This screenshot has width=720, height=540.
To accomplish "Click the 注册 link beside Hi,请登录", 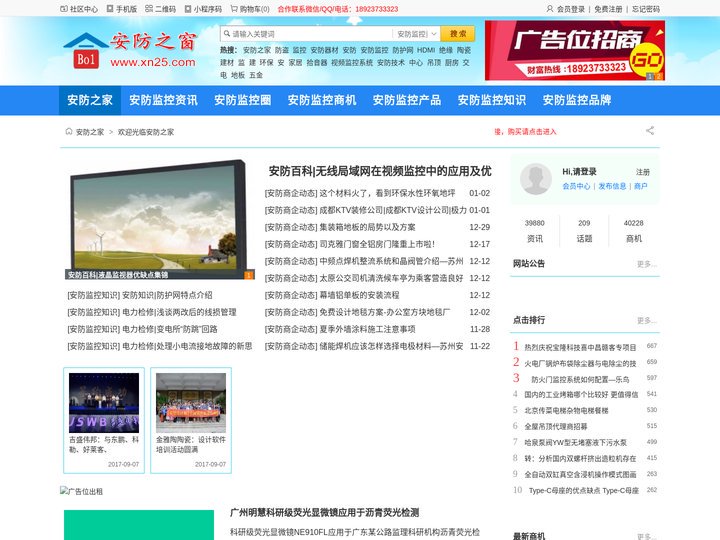I will [x=642, y=172].
